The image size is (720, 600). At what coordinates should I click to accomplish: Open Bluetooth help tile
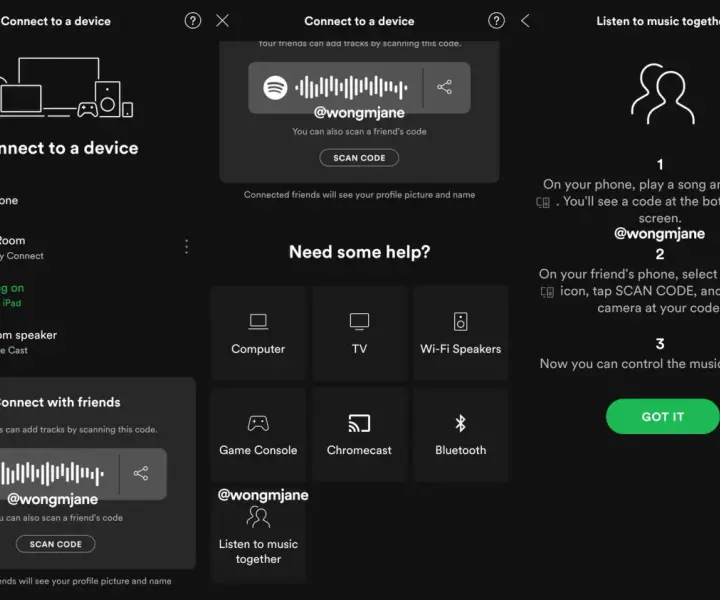pos(461,435)
